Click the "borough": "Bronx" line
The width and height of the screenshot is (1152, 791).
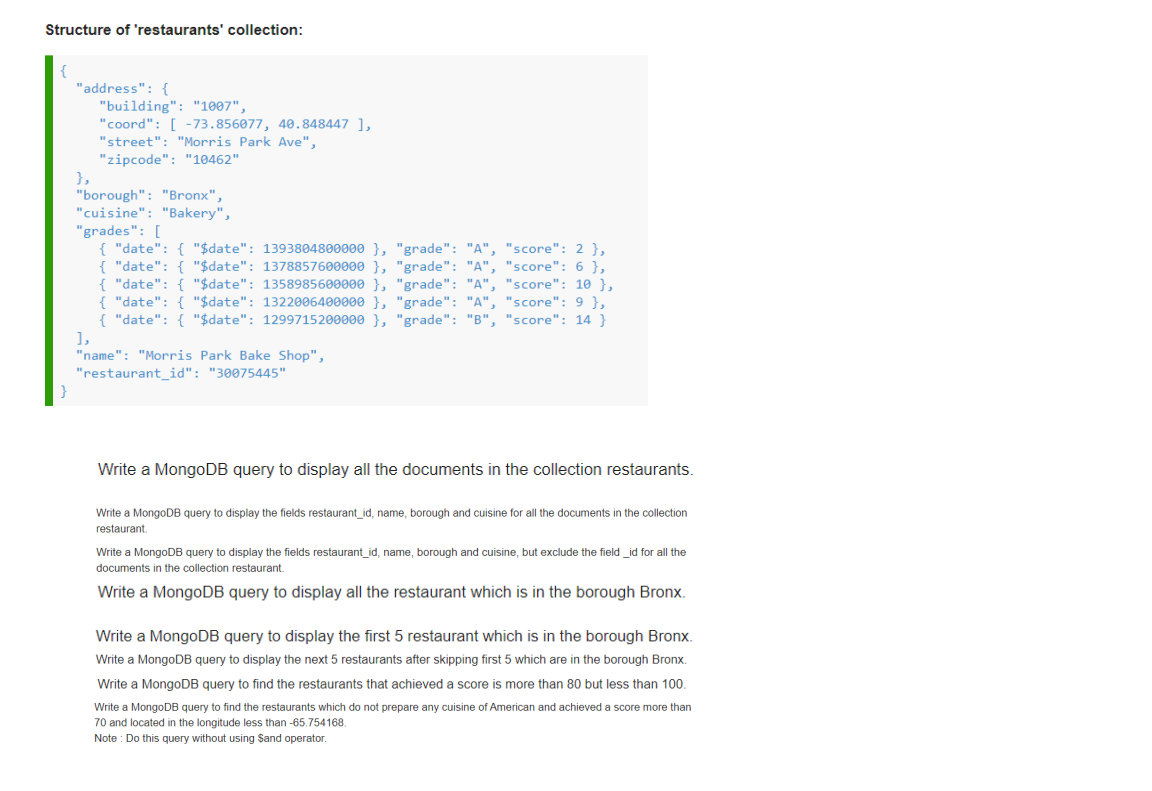[x=149, y=195]
